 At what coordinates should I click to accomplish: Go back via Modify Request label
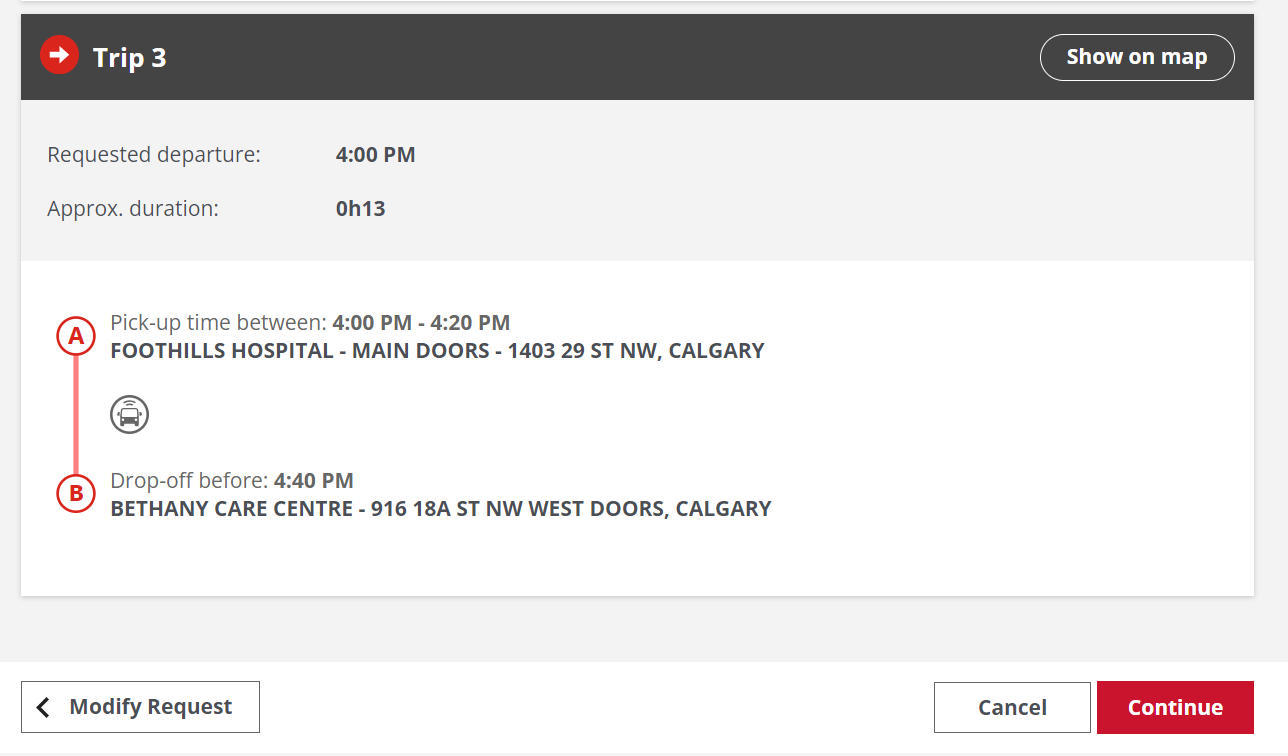(x=150, y=707)
